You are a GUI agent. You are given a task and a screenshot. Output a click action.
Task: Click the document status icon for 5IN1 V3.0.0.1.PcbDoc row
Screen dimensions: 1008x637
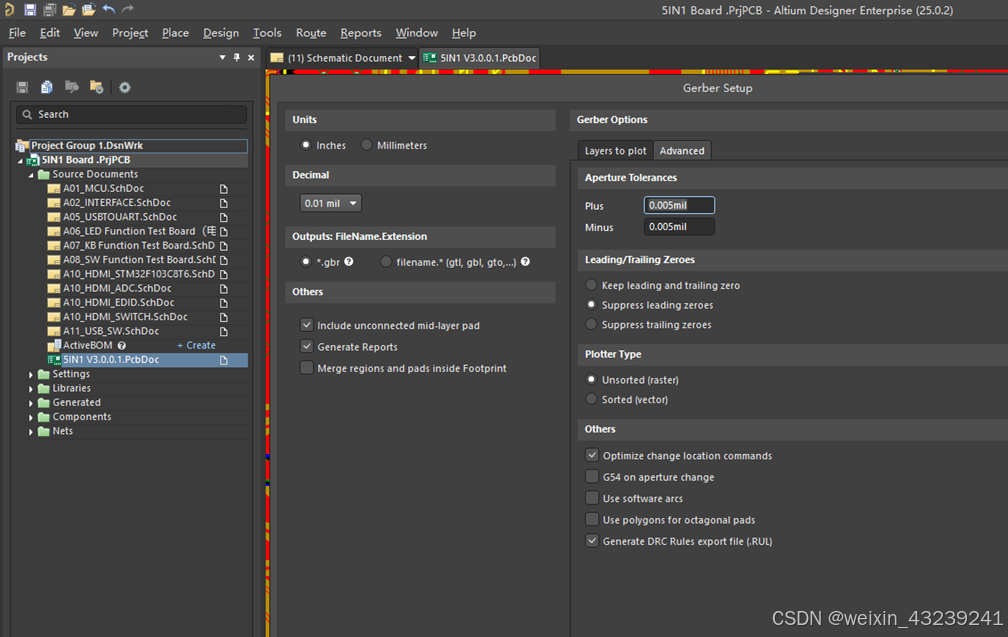point(224,360)
